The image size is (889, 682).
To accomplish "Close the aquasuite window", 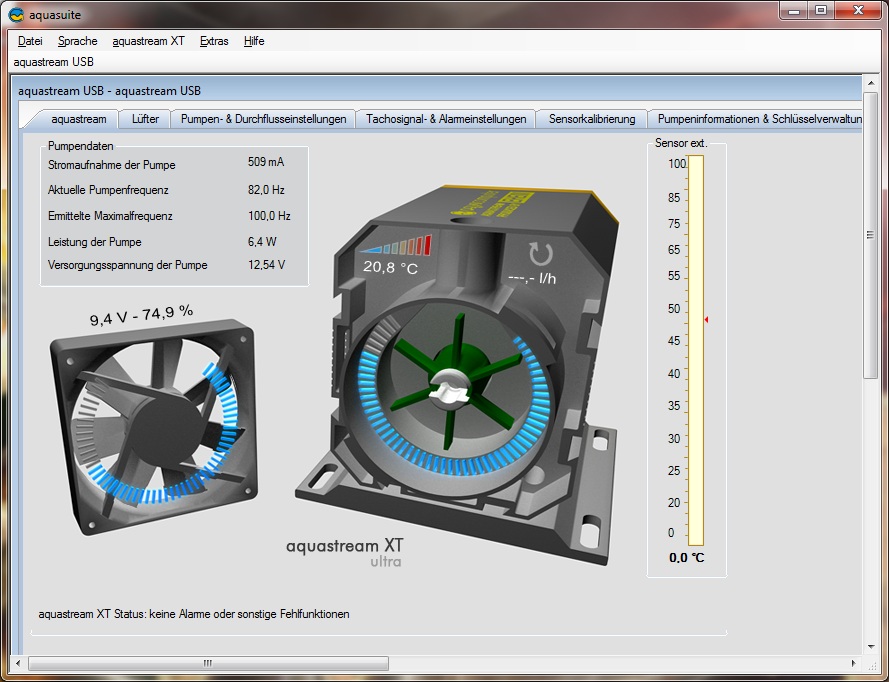I will (858, 11).
